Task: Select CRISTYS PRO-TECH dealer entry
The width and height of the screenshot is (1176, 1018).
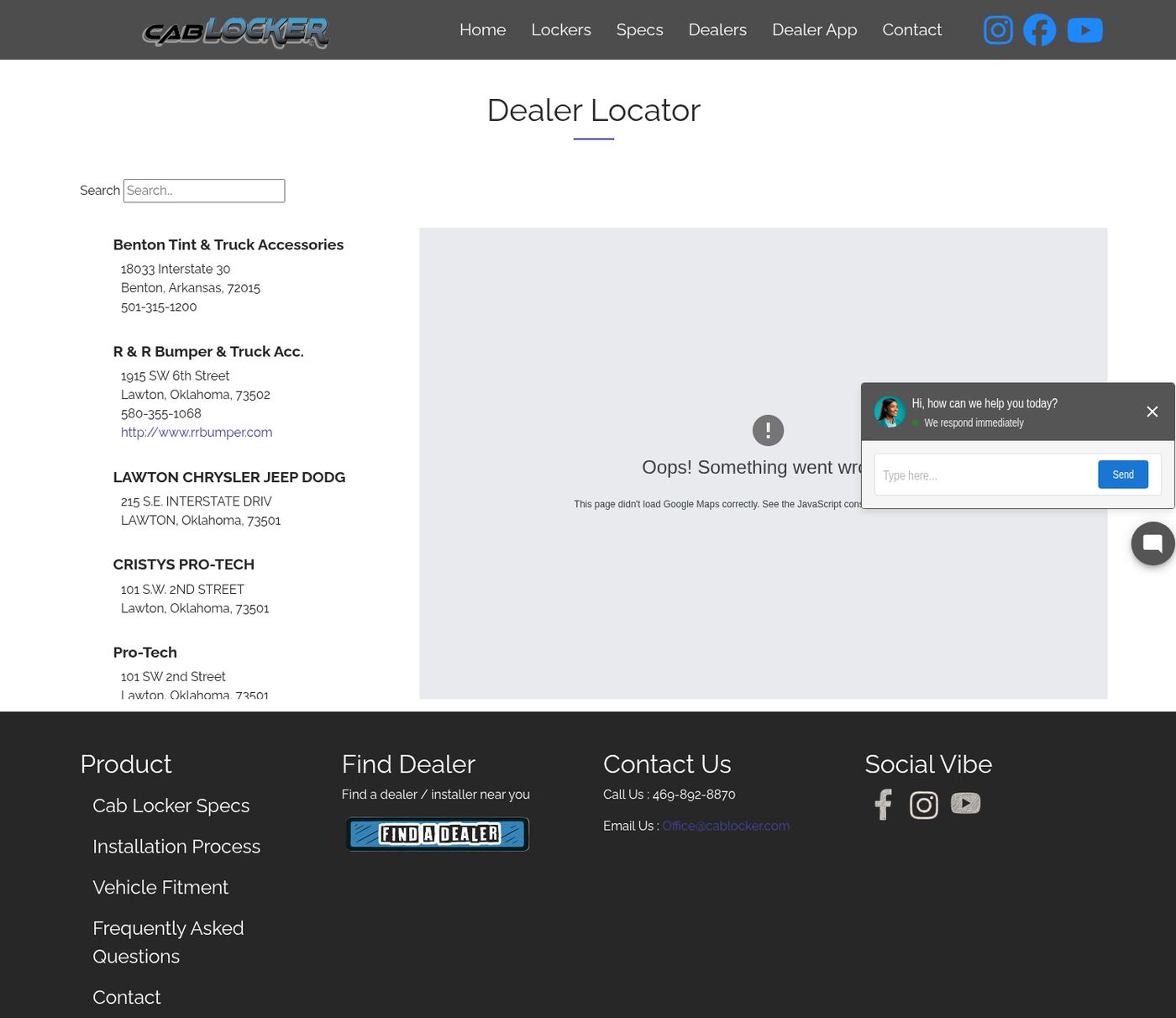Action: pyautogui.click(x=184, y=564)
